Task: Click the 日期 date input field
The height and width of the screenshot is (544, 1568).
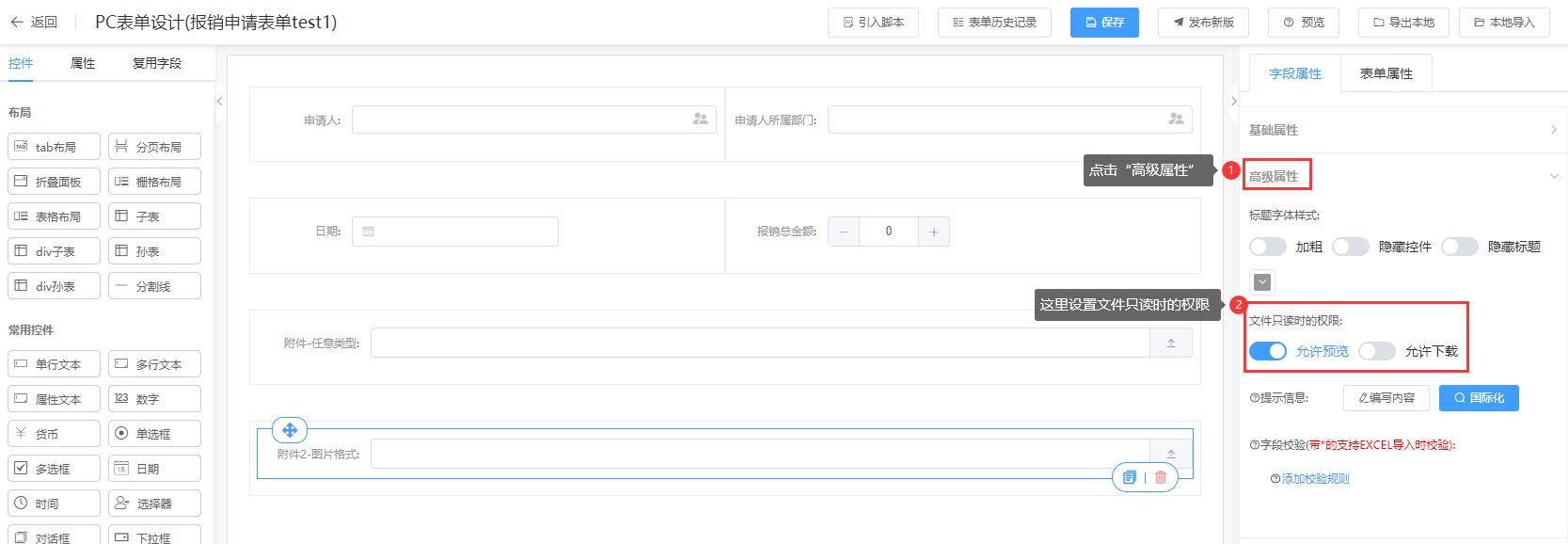Action: 455,232
